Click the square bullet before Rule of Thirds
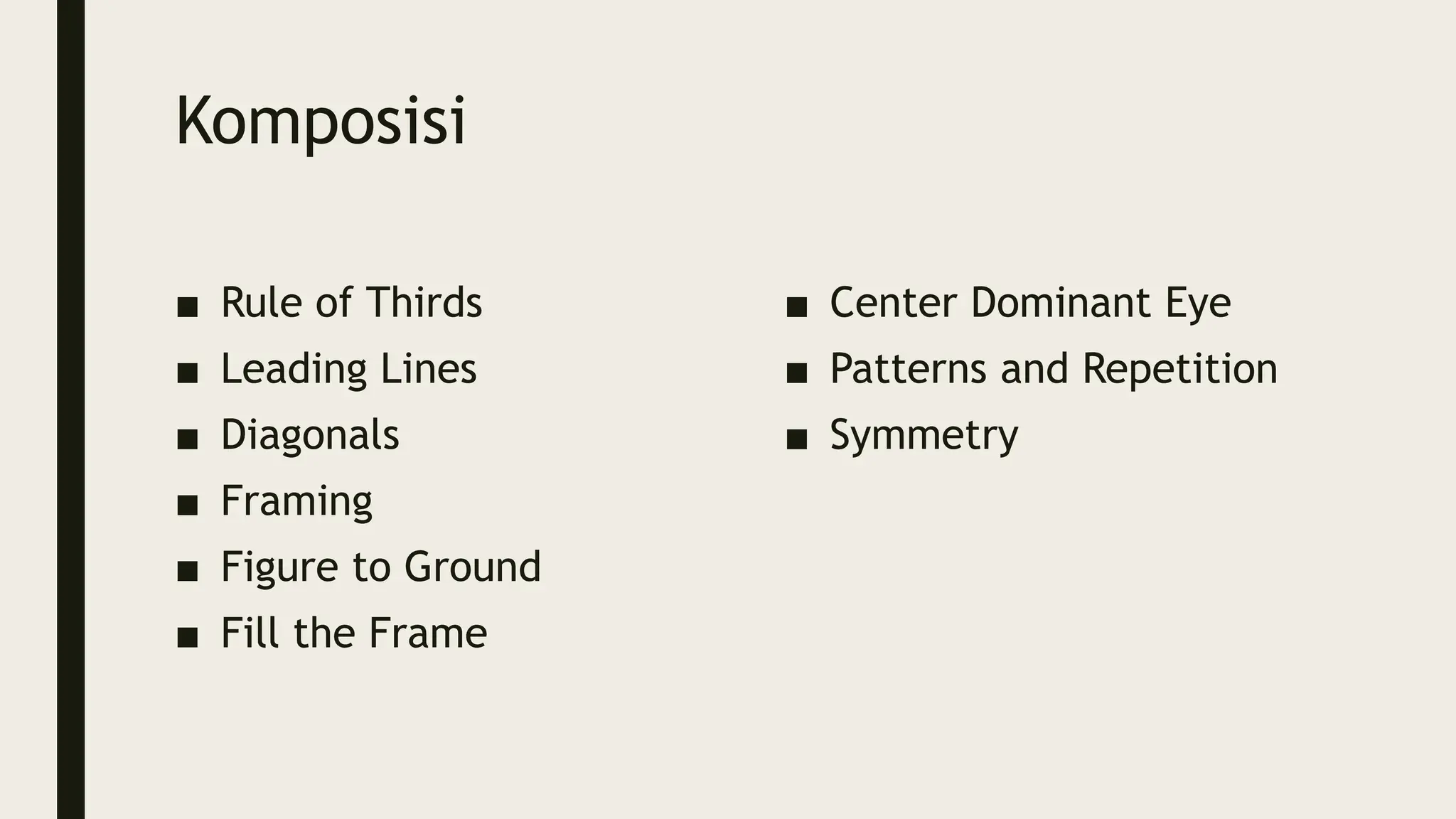Image resolution: width=1456 pixels, height=819 pixels. pos(187,307)
